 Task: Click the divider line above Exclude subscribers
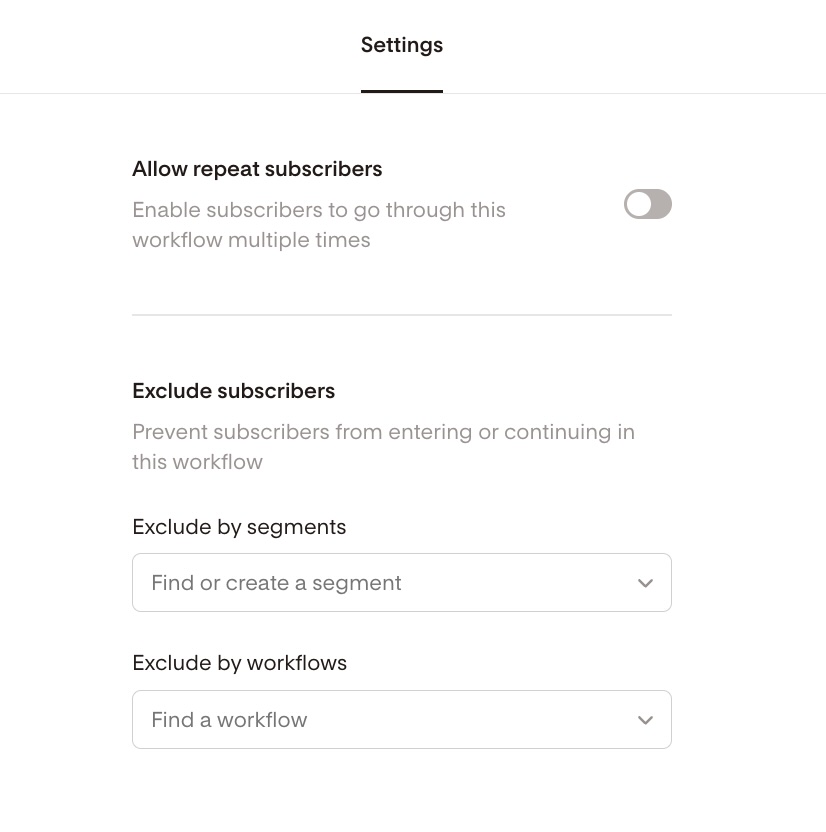coord(401,315)
